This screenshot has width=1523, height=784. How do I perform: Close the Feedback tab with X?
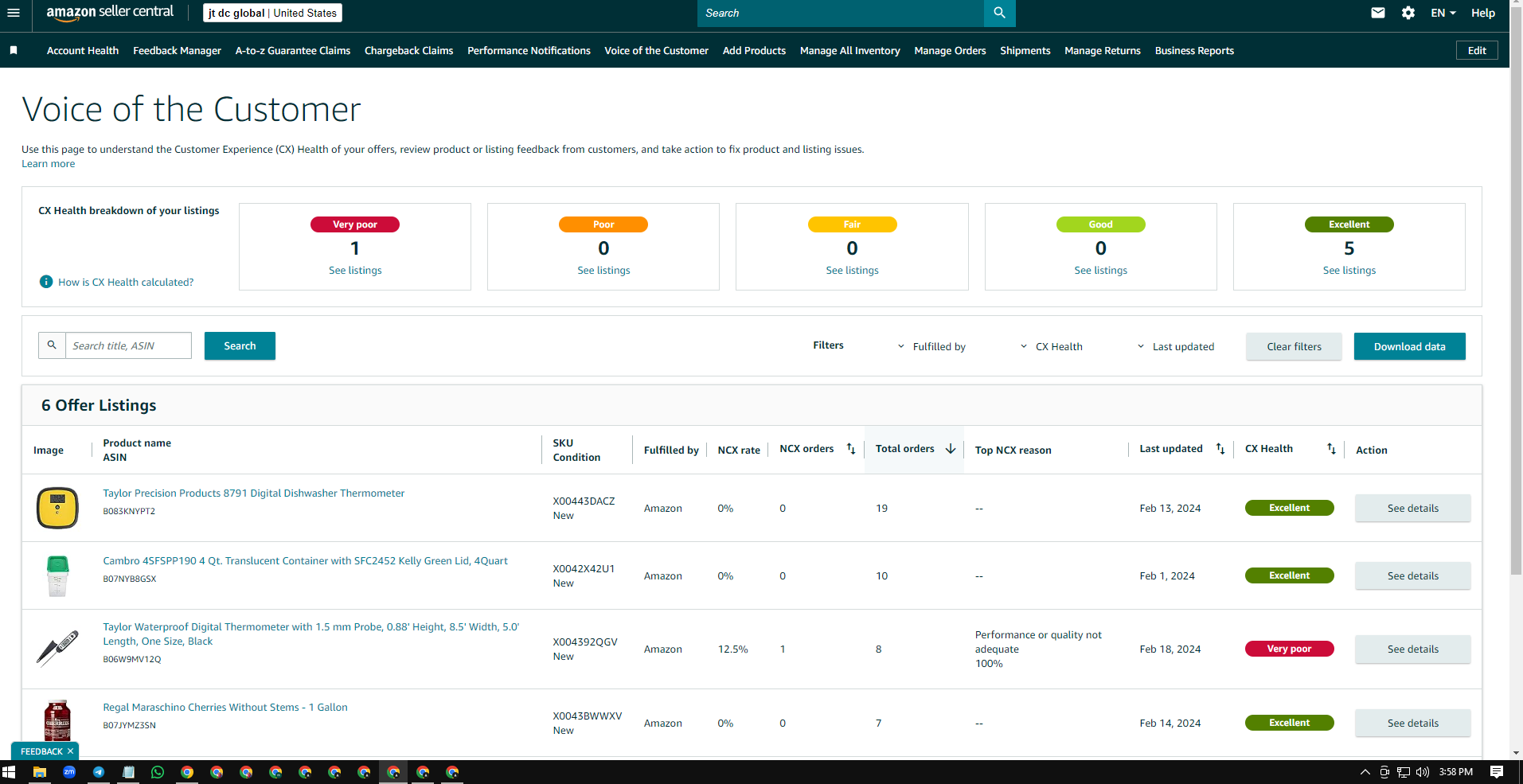point(70,751)
